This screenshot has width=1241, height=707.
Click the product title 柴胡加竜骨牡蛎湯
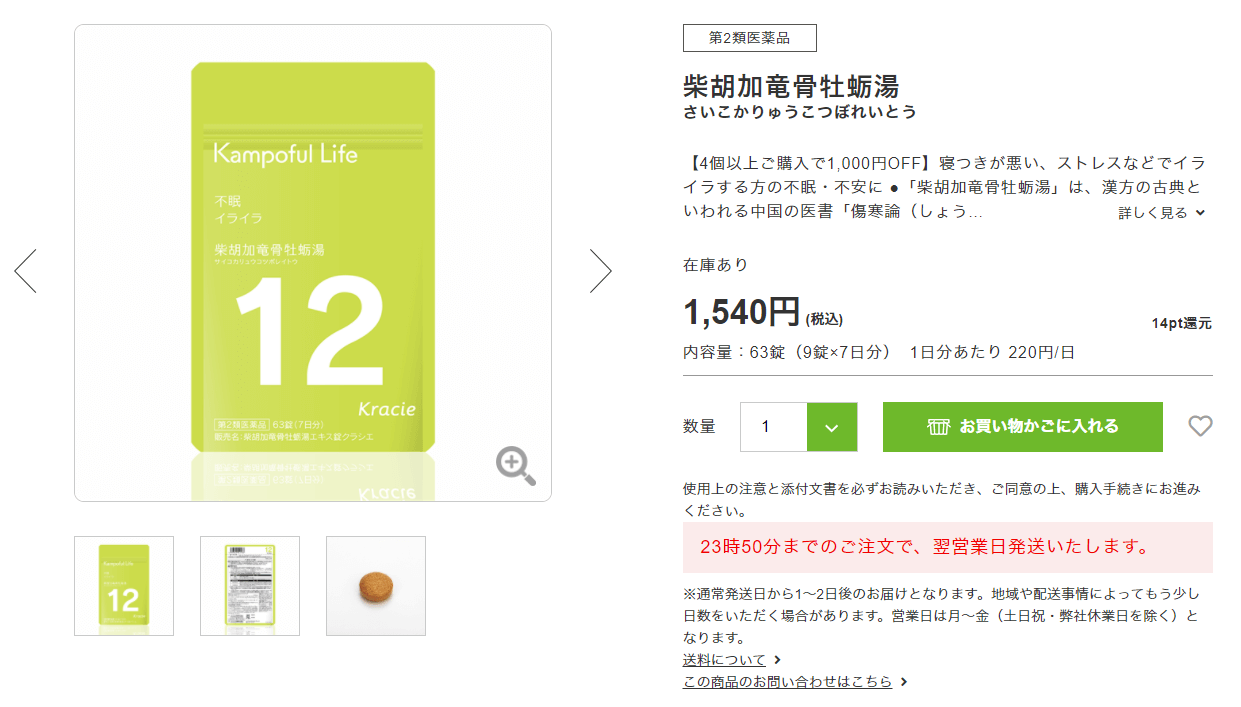(x=791, y=83)
